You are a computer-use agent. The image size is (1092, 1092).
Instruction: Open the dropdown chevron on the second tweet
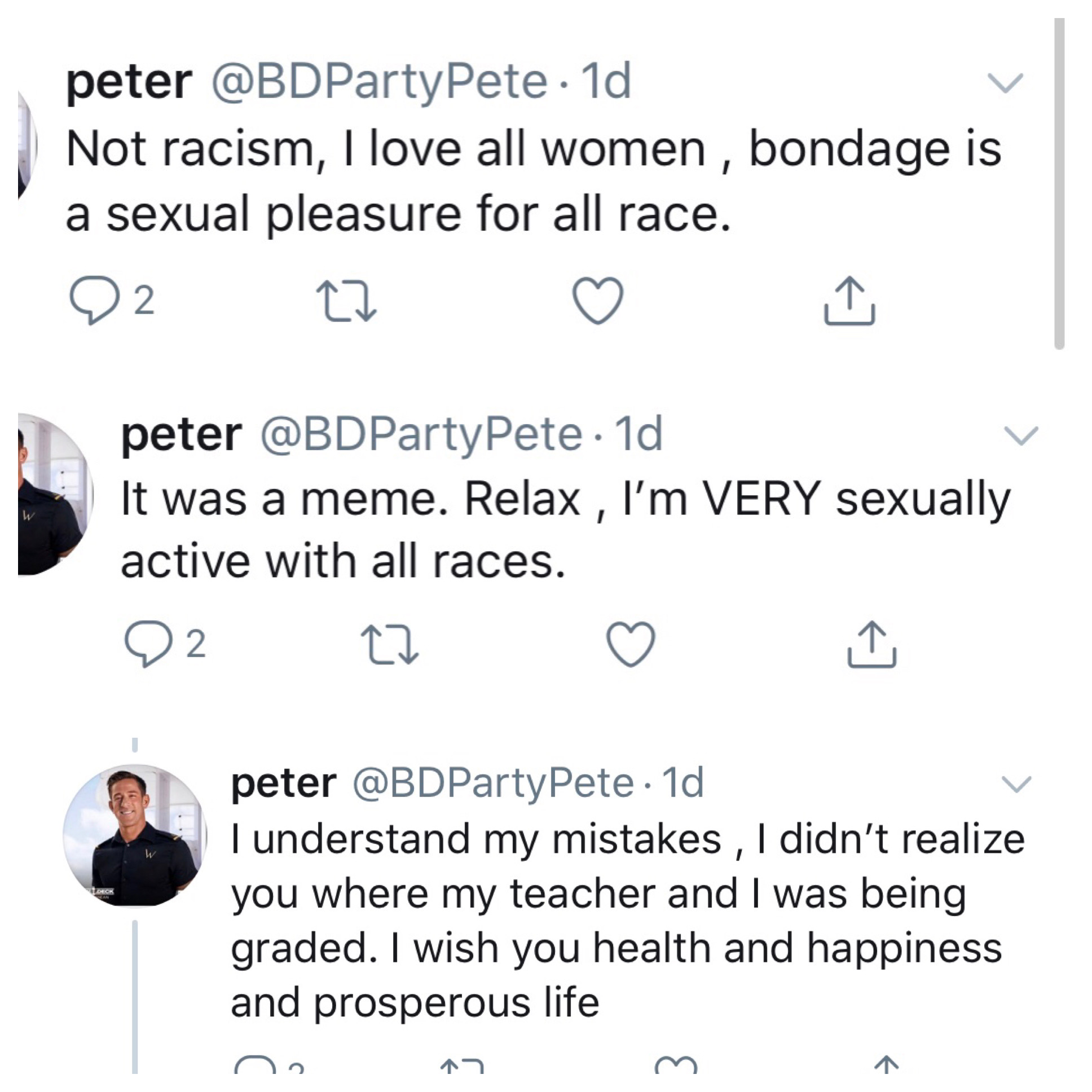pyautogui.click(x=1023, y=435)
